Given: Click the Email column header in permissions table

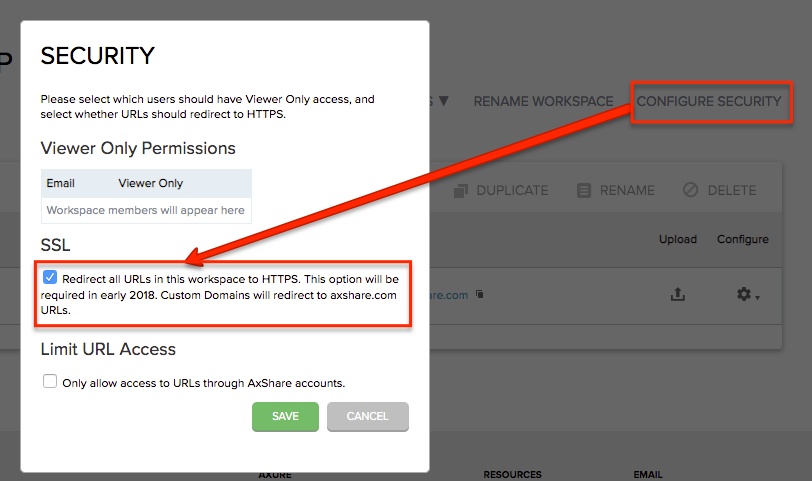Looking at the screenshot, I should 60,183.
